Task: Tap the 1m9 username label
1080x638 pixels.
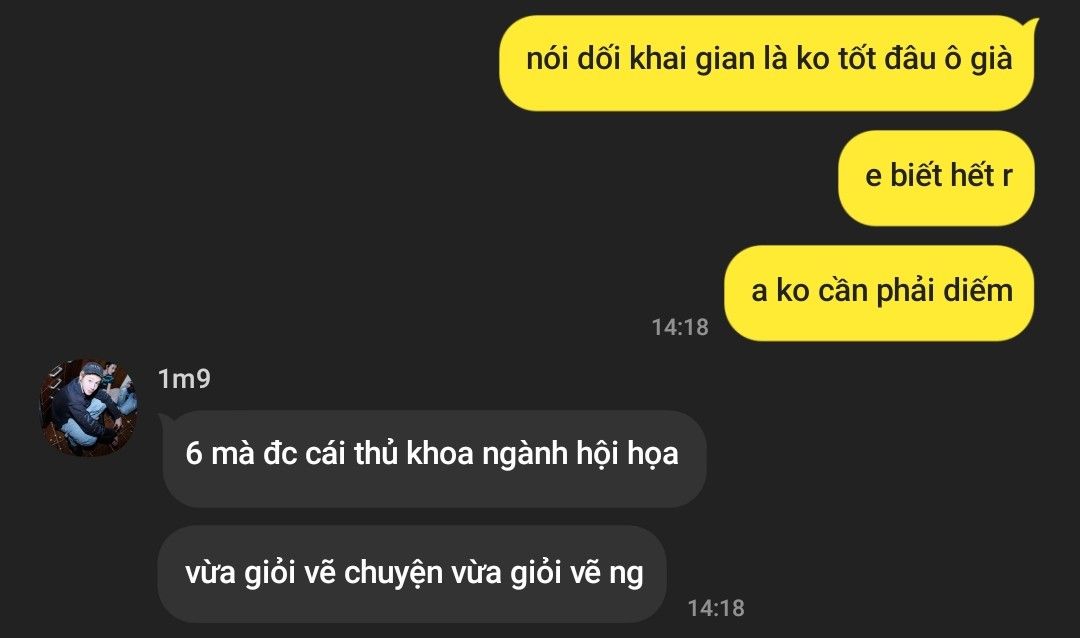Action: click(184, 379)
